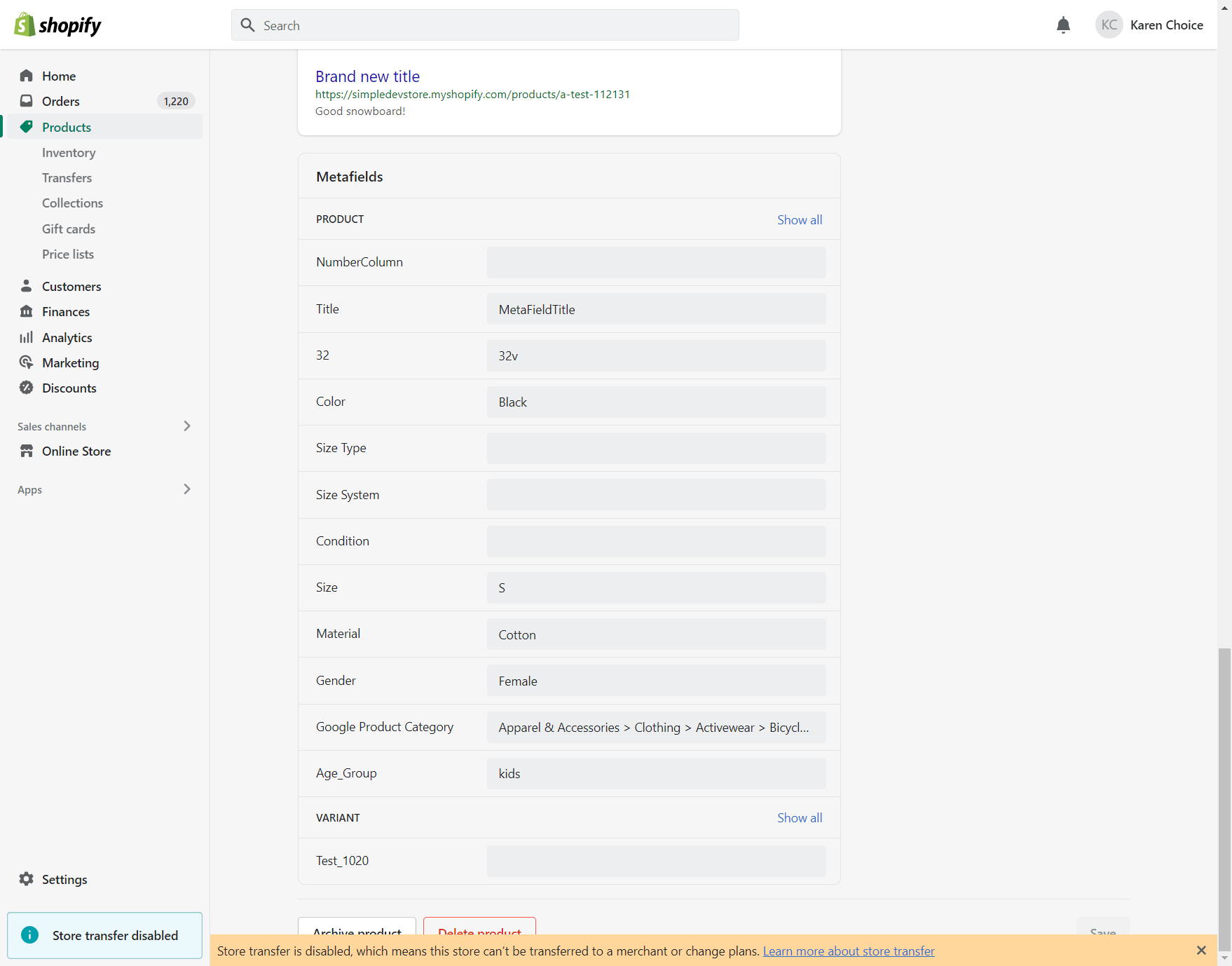Click the Size Type metafield input
Viewport: 1232px width, 966px height.
[x=656, y=448]
